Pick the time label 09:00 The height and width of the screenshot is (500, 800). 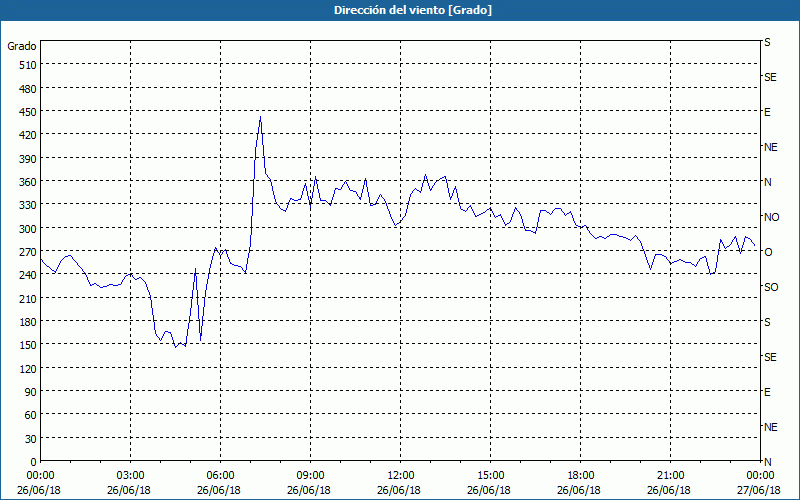[310, 476]
